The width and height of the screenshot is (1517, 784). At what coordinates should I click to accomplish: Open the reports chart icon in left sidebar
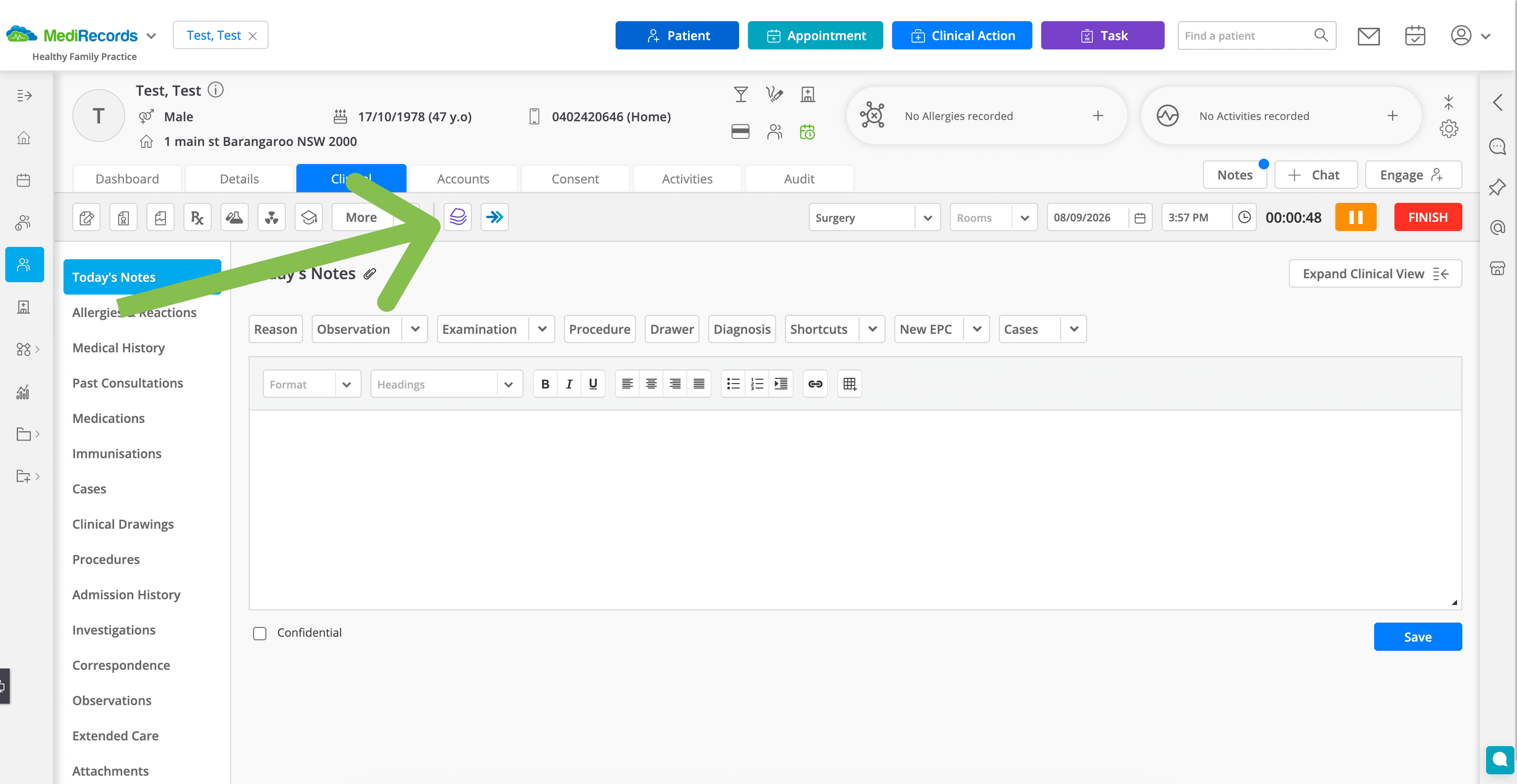pyautogui.click(x=23, y=392)
